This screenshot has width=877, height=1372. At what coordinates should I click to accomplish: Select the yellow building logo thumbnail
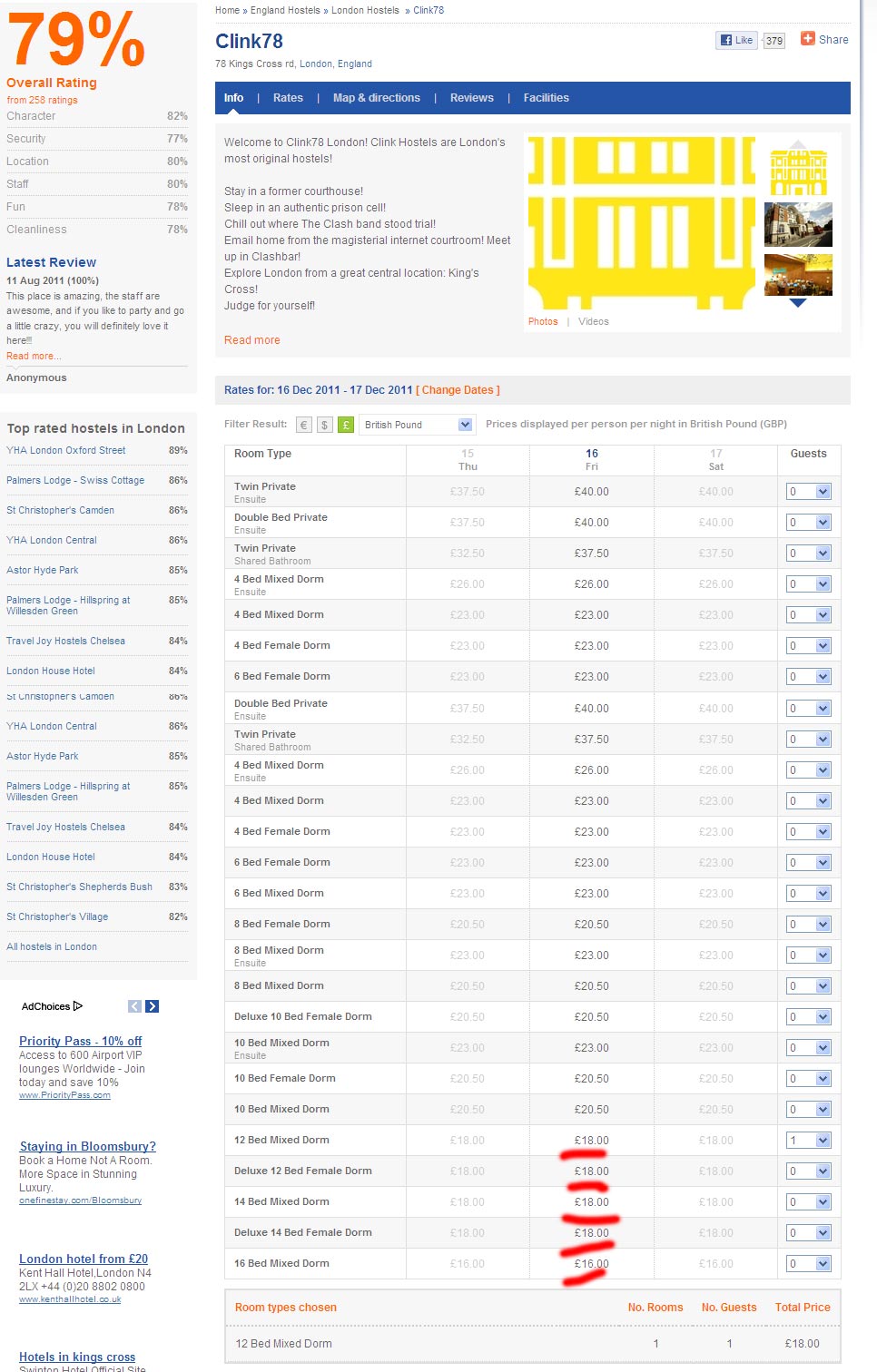point(798,172)
